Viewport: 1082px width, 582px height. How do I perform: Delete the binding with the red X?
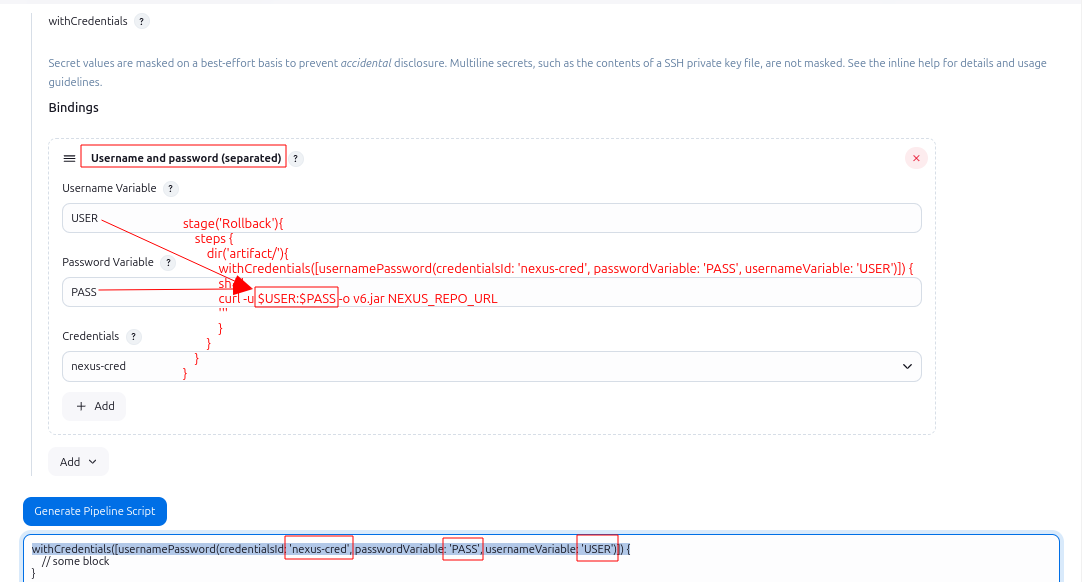coord(916,158)
